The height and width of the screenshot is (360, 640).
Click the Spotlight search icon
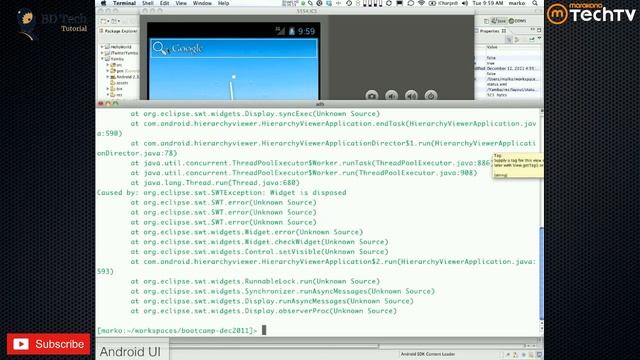535,3
